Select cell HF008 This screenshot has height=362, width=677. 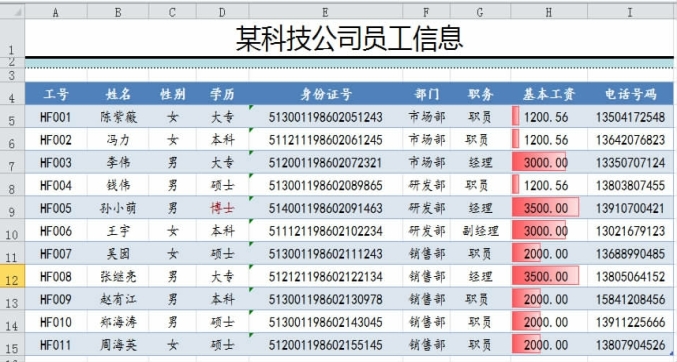click(56, 276)
